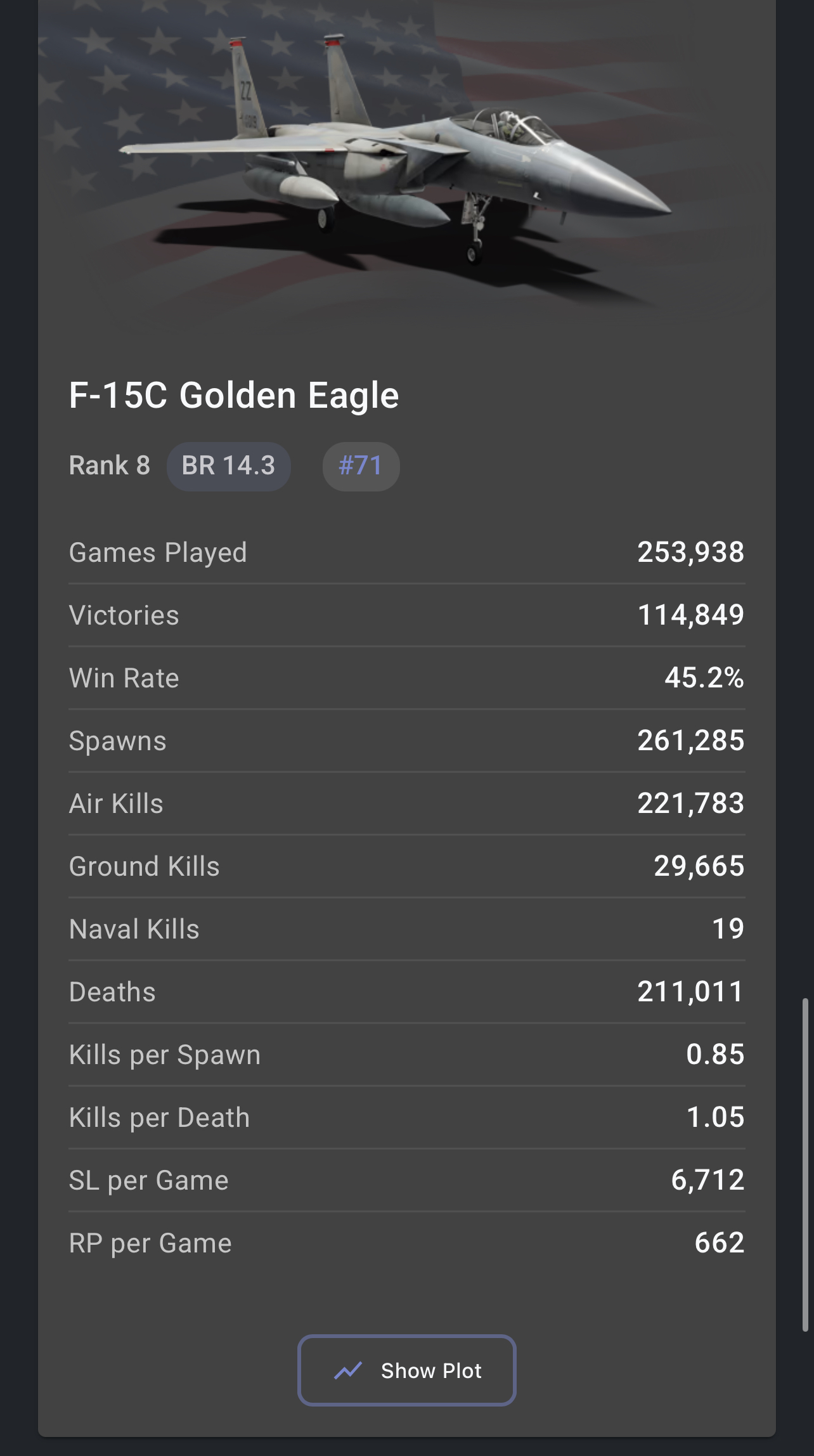Select the Spawns row label

(118, 741)
